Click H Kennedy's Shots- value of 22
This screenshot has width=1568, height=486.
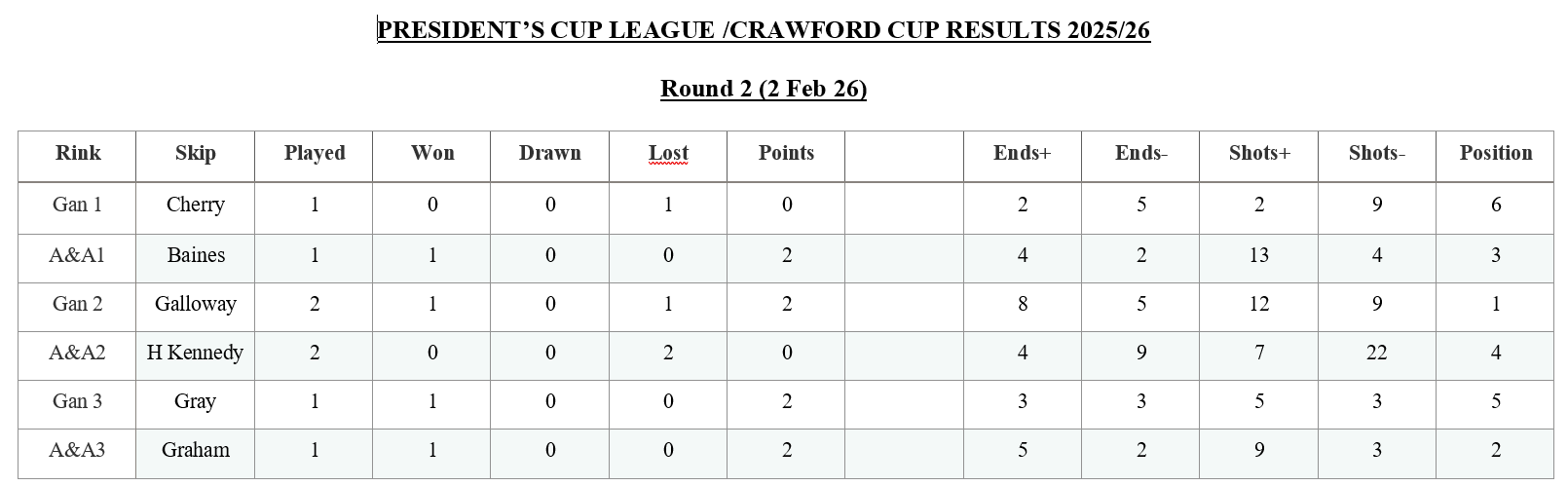tap(1376, 353)
